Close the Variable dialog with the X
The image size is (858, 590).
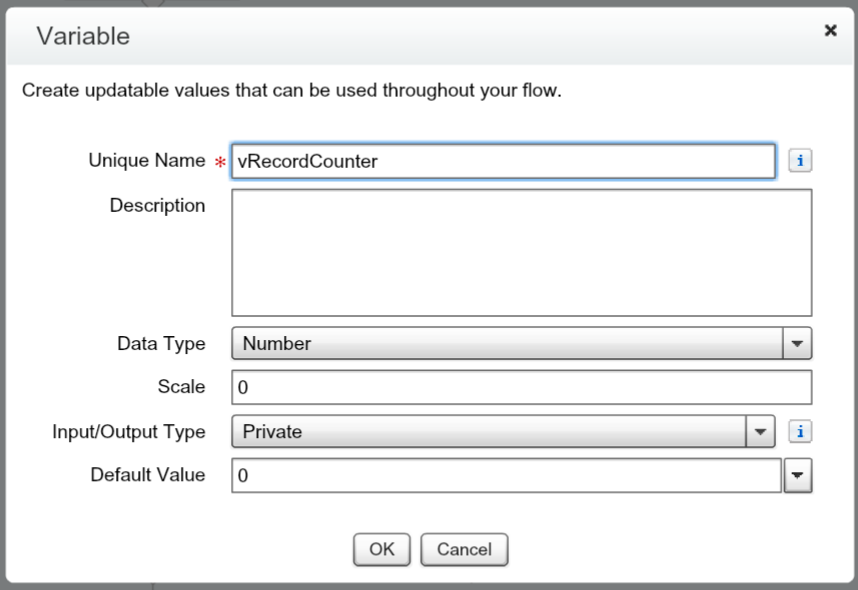[x=830, y=30]
